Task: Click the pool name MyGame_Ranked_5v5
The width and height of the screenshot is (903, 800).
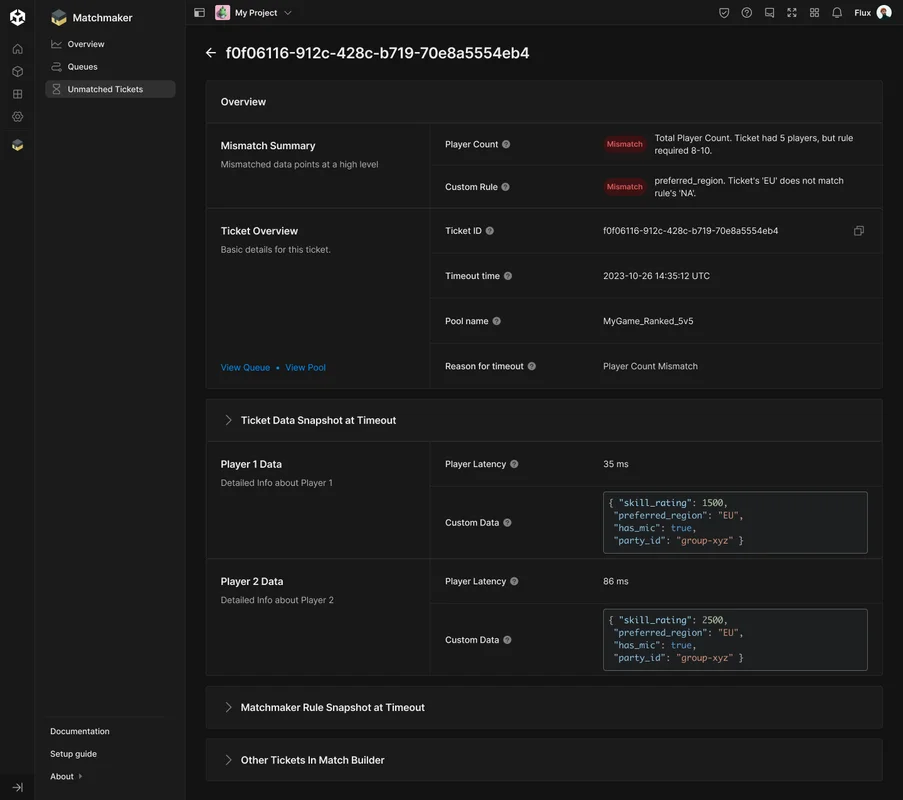Action: tap(648, 321)
